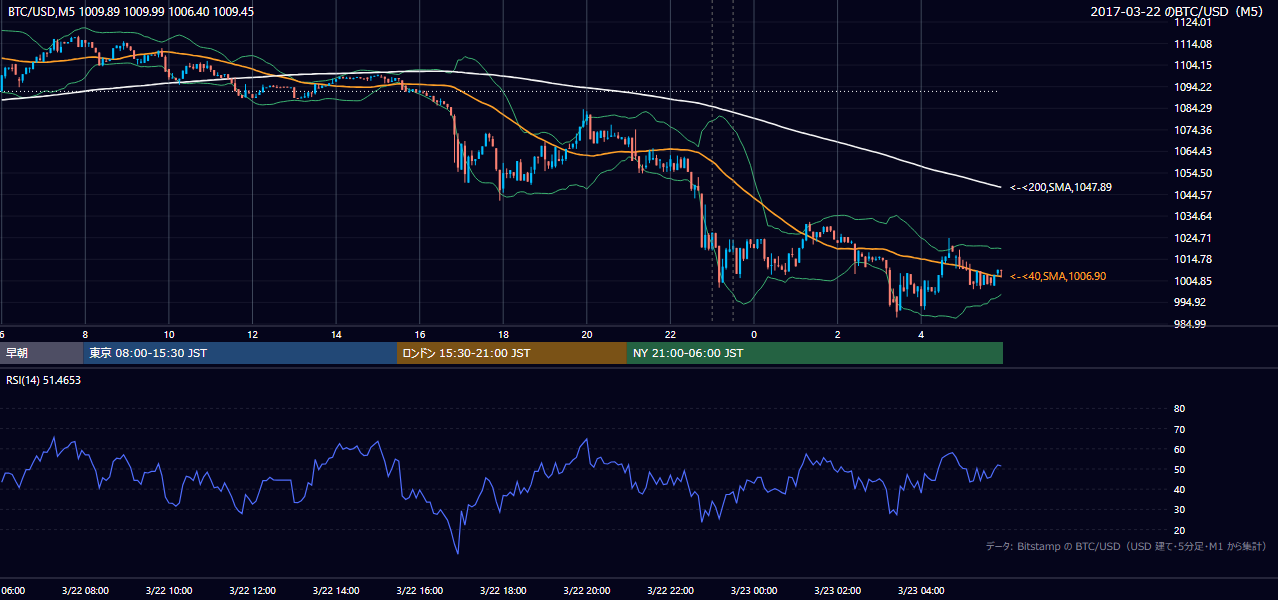The height and width of the screenshot is (600, 1278).
Task: Click price axis value 1094.22
Action: tap(1193, 87)
